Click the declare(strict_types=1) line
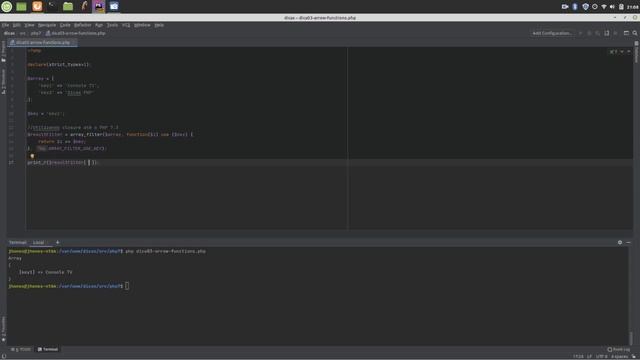 pos(58,64)
